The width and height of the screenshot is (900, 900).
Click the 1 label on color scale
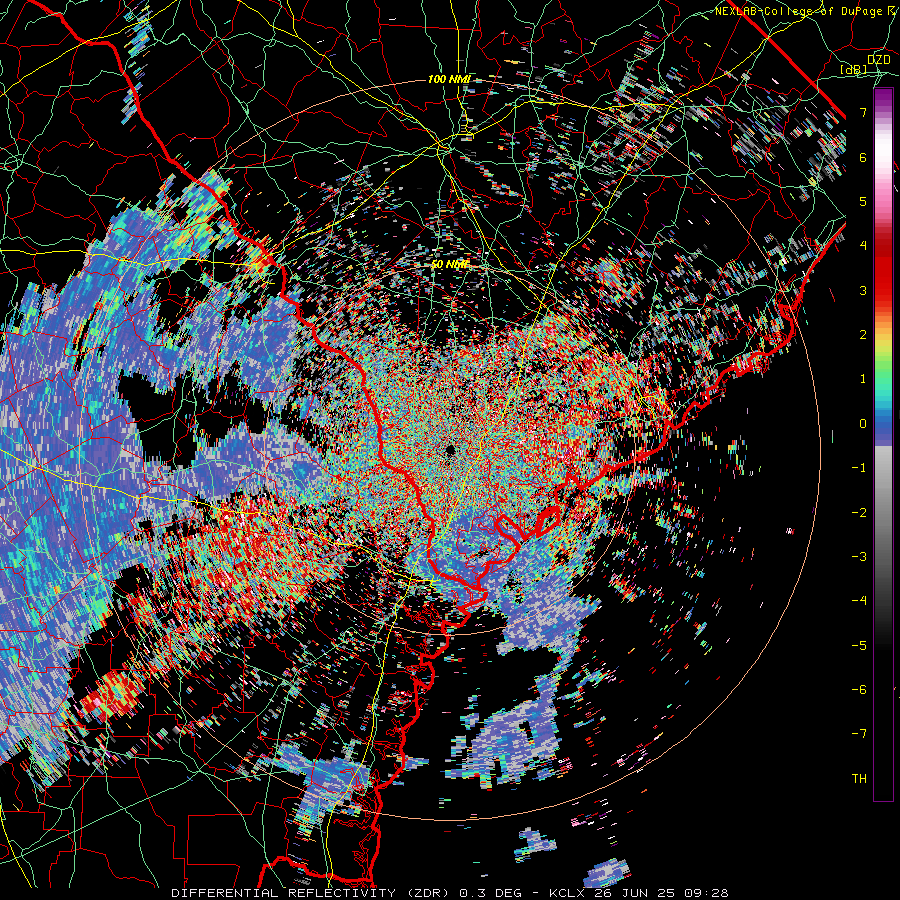pos(863,379)
